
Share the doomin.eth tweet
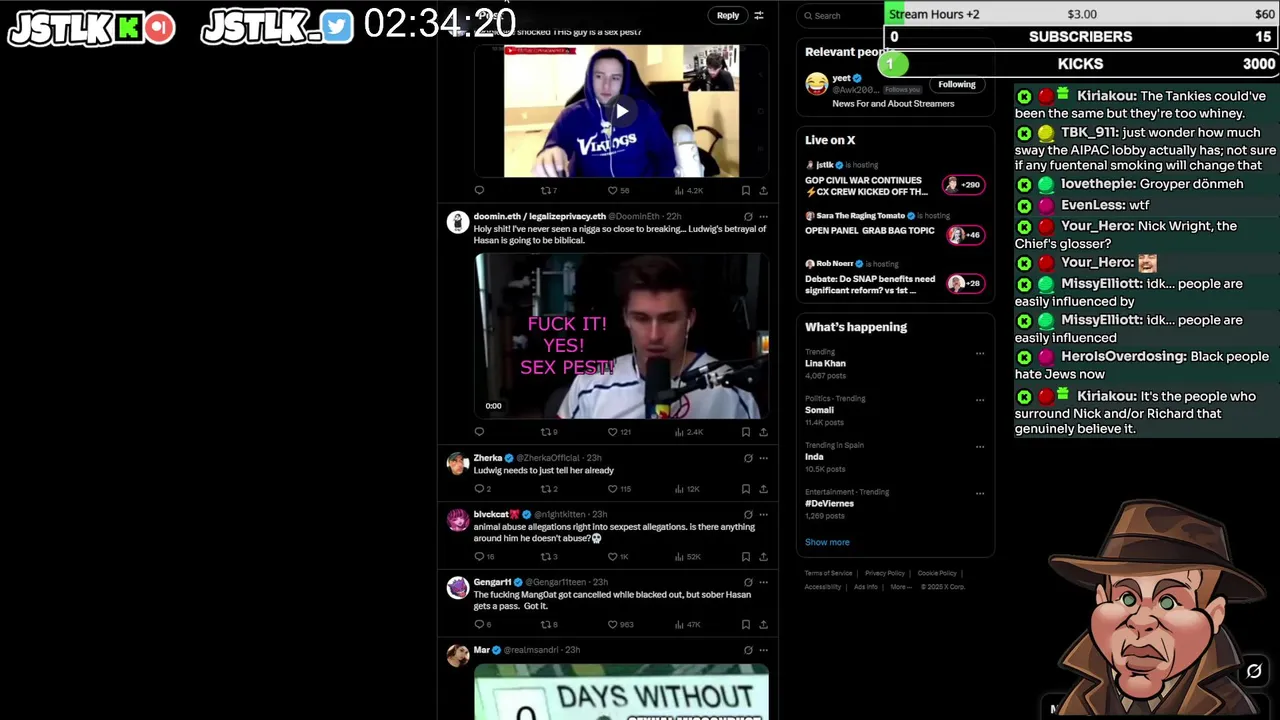coord(763,432)
